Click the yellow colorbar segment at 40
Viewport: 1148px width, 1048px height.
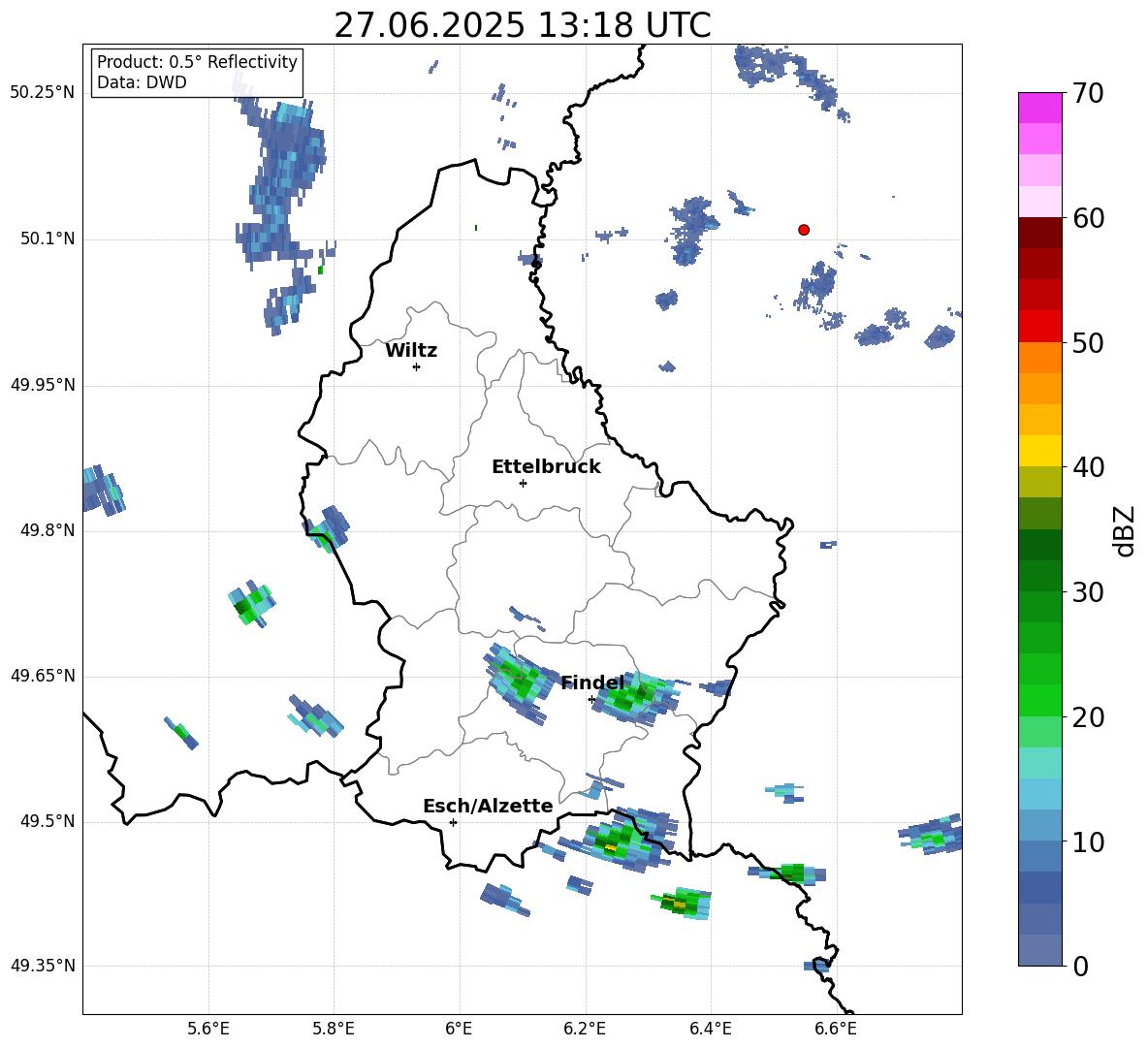(1039, 451)
